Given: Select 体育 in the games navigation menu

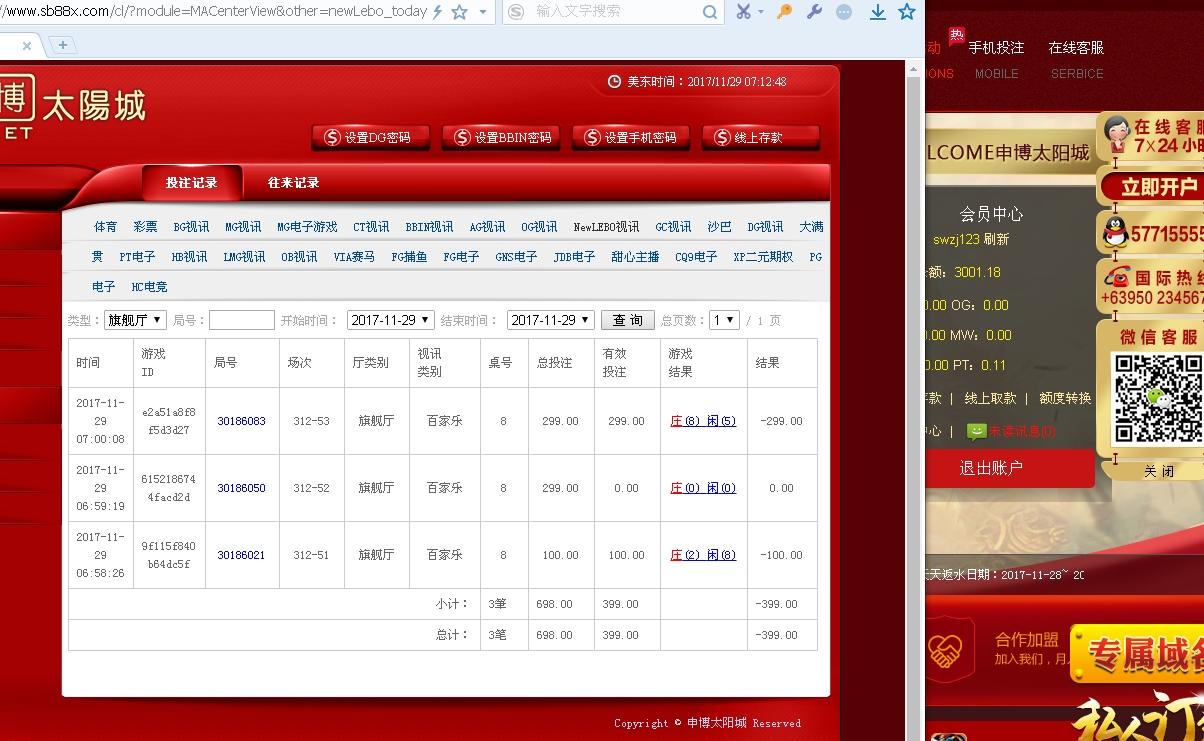Looking at the screenshot, I should (x=105, y=226).
